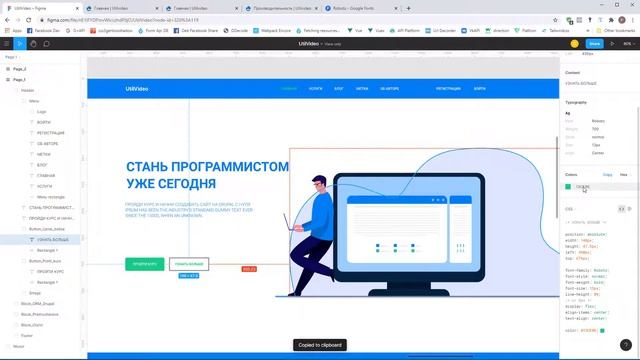Image resolution: width=640 pixels, height=360 pixels.
Task: Click the green color swatch in Colors section
Action: [x=568, y=187]
